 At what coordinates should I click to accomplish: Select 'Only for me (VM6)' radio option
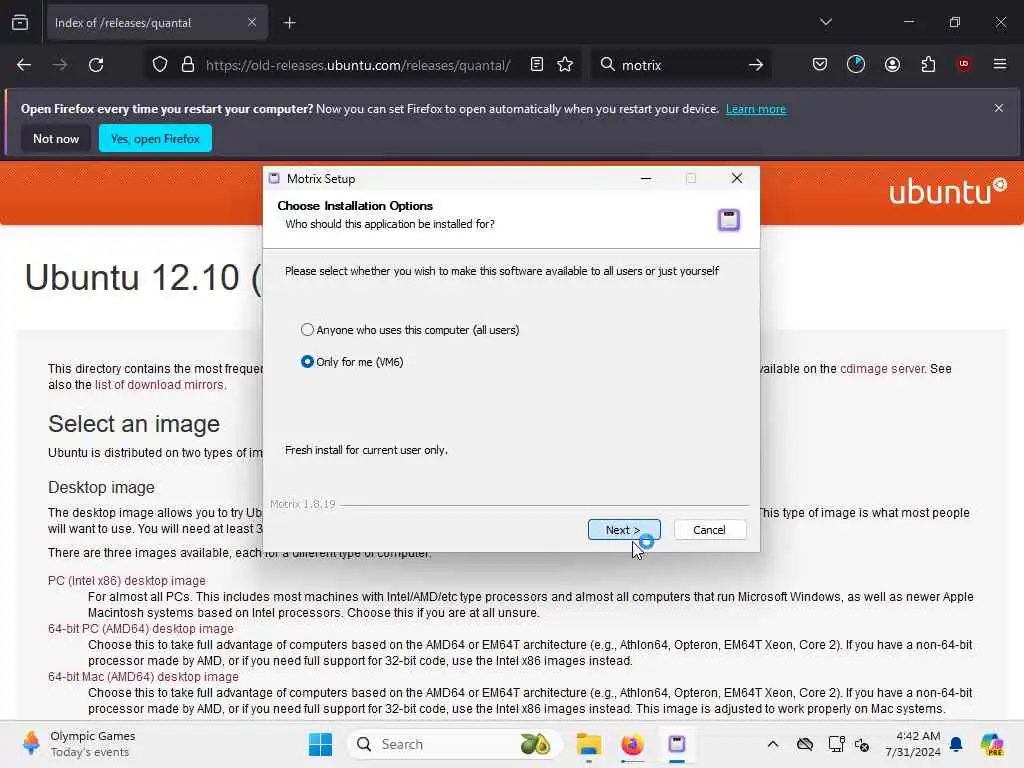click(x=352, y=362)
